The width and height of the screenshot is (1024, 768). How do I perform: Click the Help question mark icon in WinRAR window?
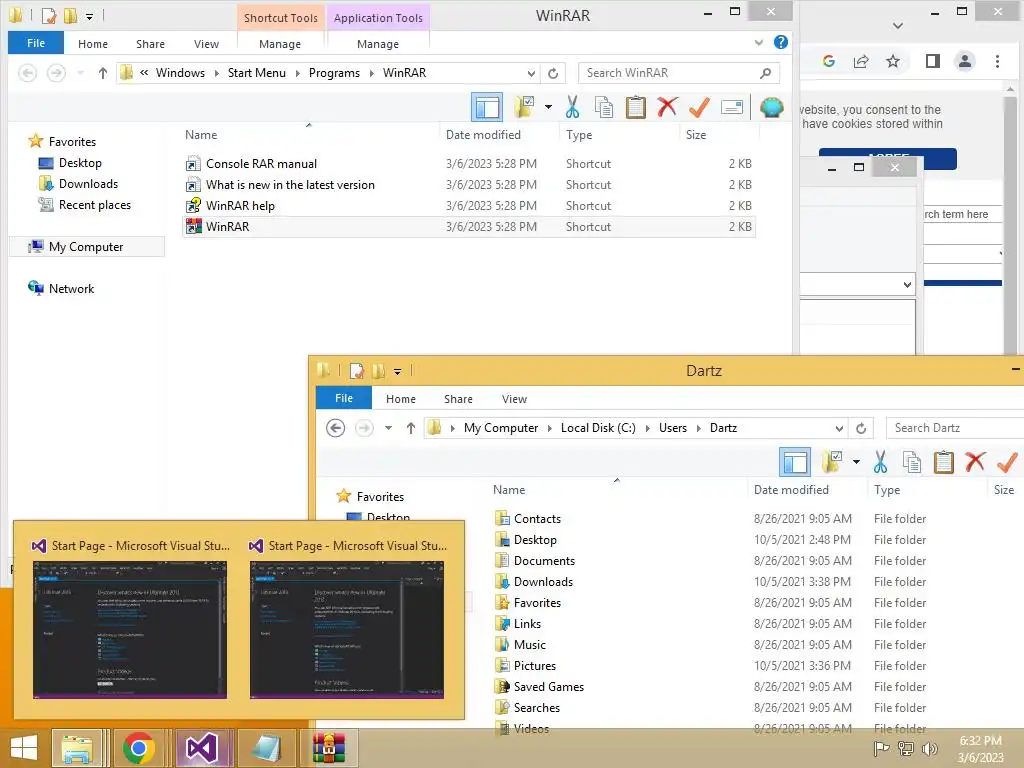coord(780,42)
